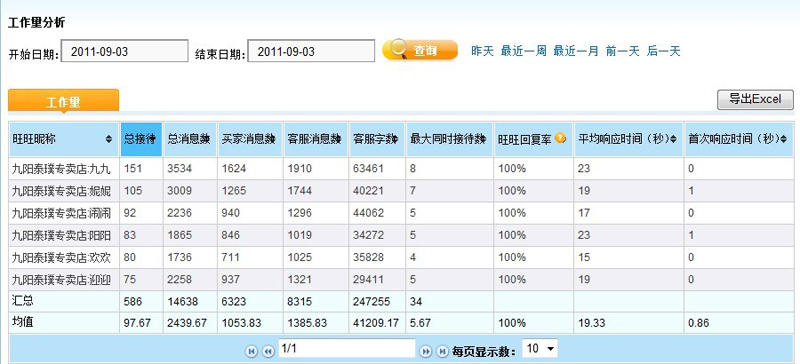Click the 昨天 link
The width and height of the screenshot is (800, 364).
coord(482,51)
